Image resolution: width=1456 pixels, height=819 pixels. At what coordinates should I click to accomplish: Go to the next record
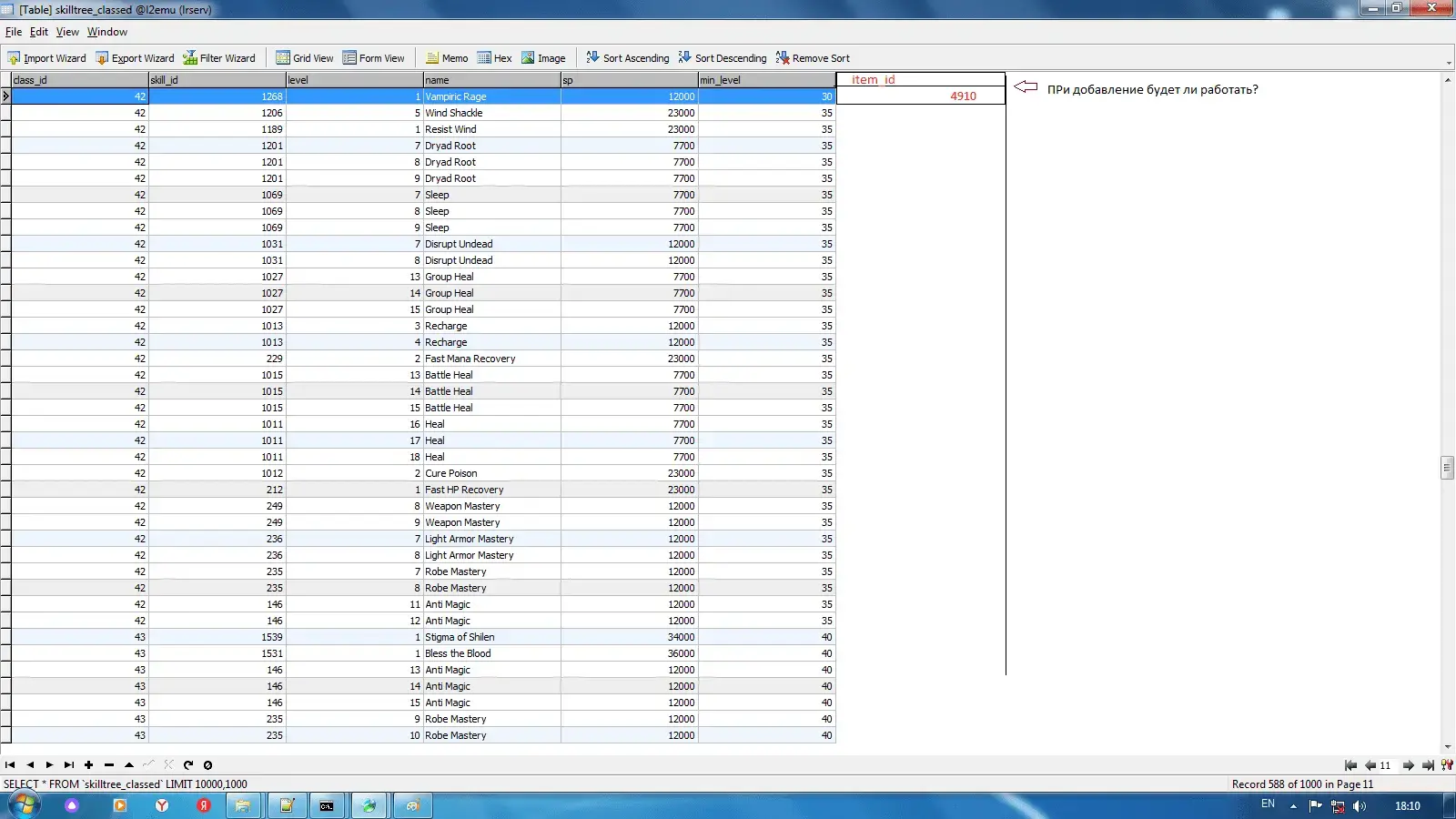(49, 765)
